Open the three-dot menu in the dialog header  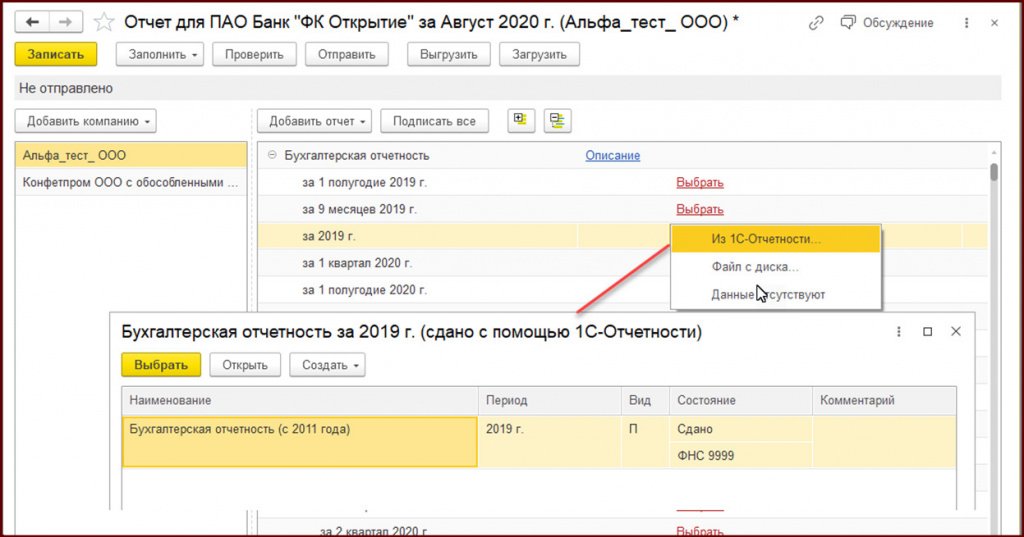[898, 332]
